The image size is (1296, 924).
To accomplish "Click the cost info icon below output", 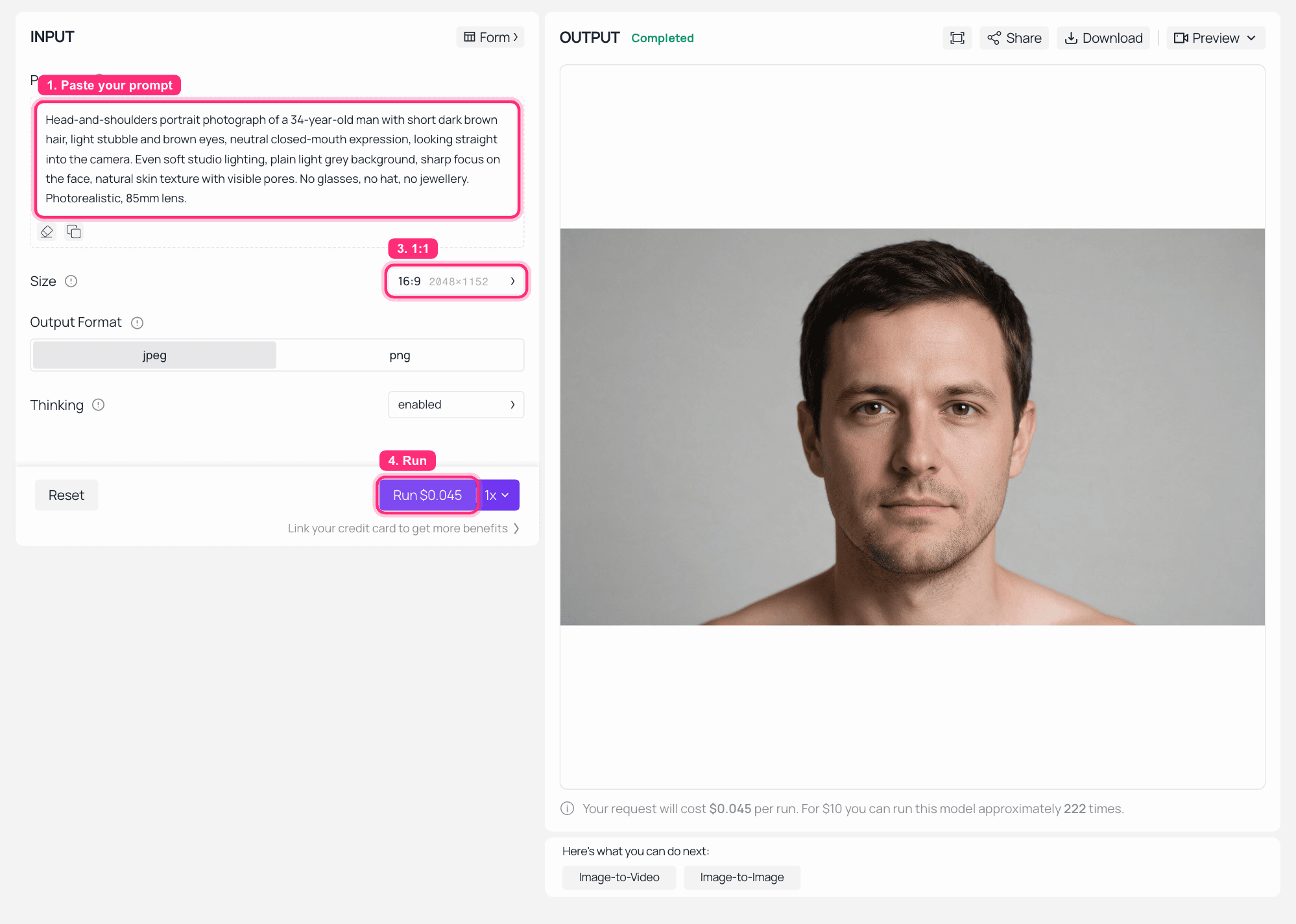I will tap(567, 809).
